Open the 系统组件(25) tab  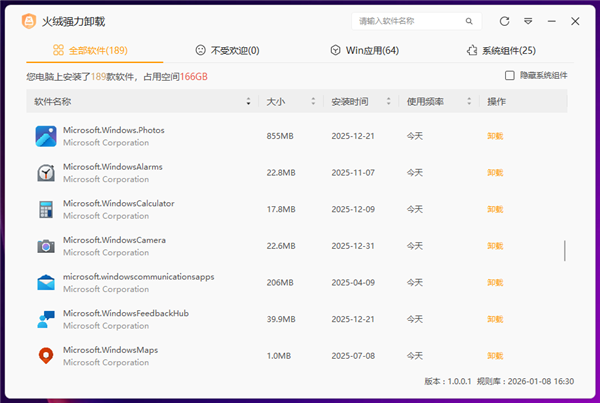coord(501,50)
